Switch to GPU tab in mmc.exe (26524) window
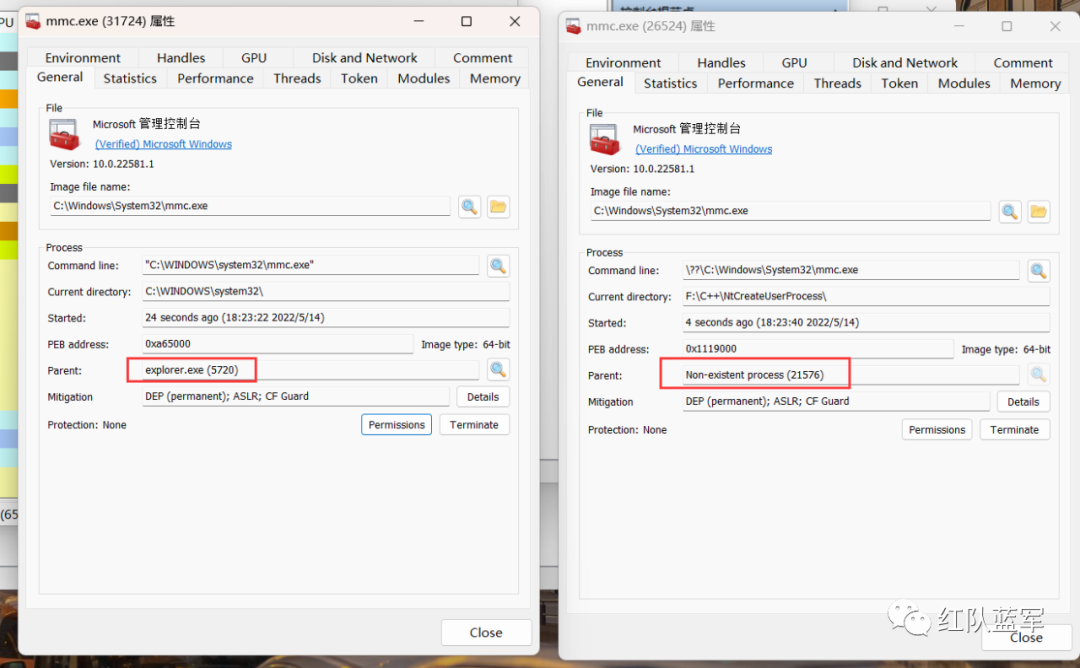The height and width of the screenshot is (668, 1080). click(794, 63)
